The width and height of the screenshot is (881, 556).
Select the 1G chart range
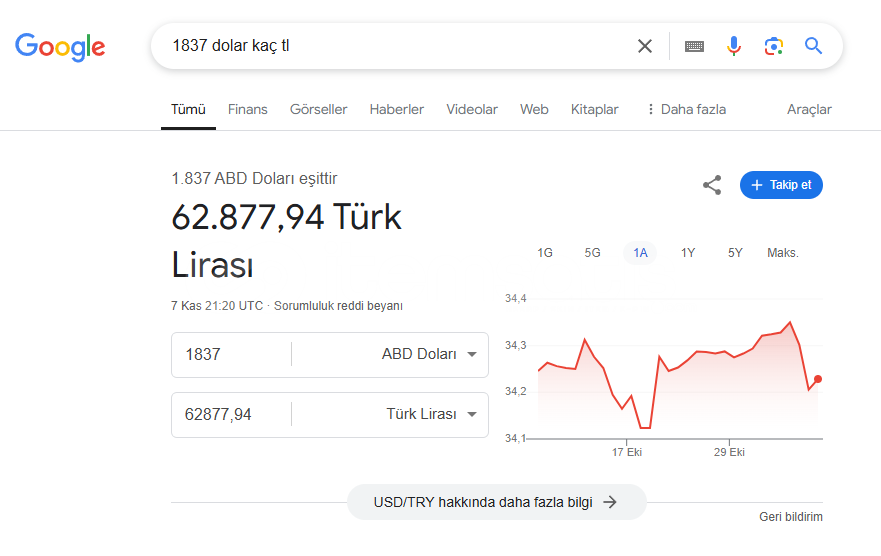pyautogui.click(x=545, y=253)
